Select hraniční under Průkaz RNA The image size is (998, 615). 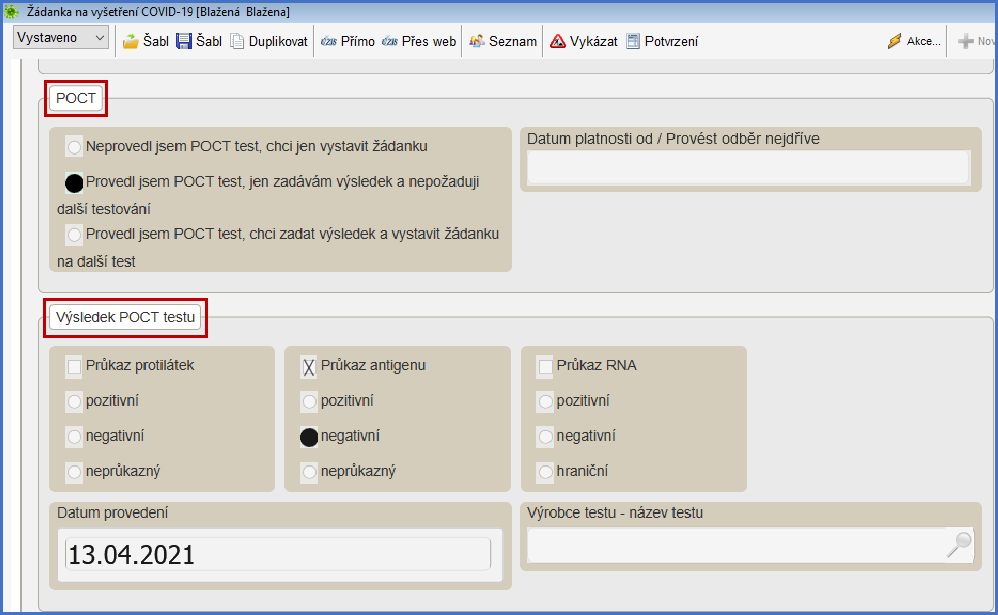tap(545, 471)
